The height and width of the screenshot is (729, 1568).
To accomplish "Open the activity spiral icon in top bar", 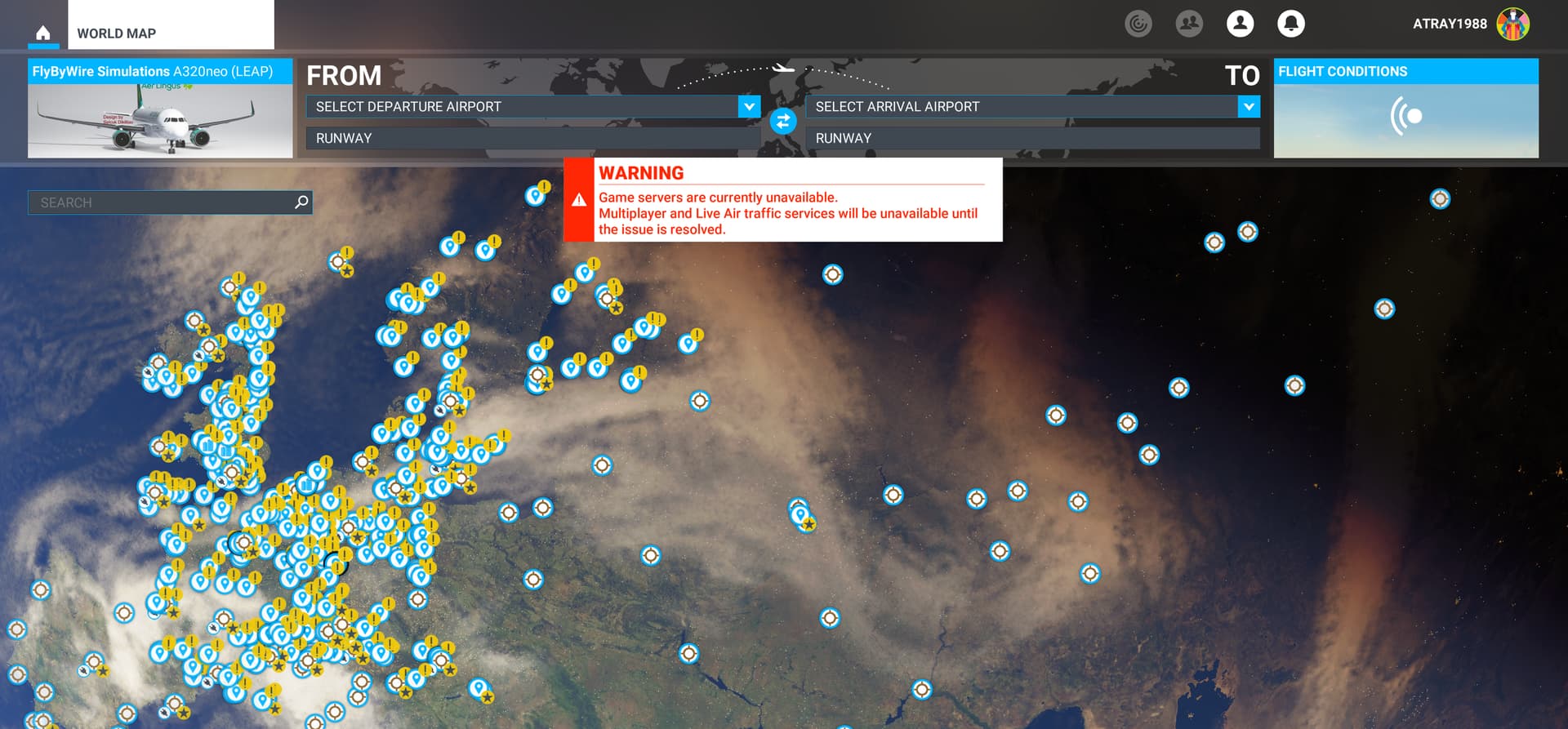I will 1138,24.
